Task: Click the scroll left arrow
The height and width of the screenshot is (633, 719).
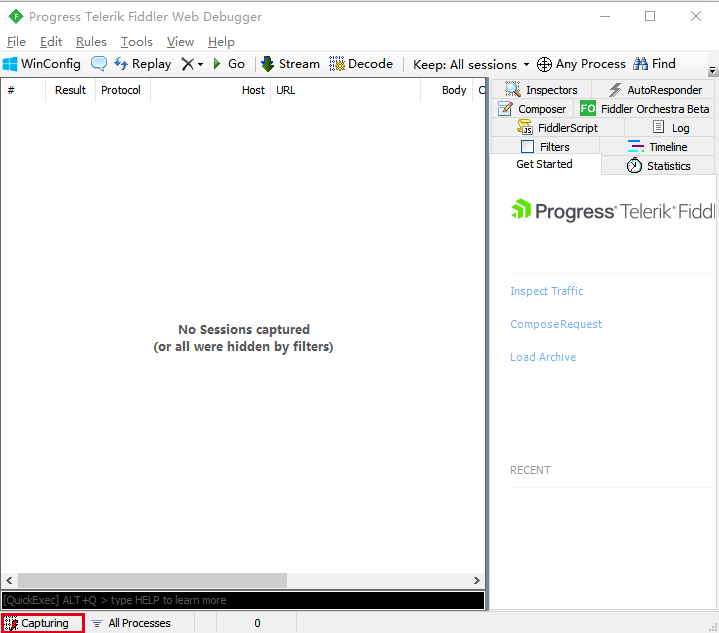Action: [x=9, y=580]
